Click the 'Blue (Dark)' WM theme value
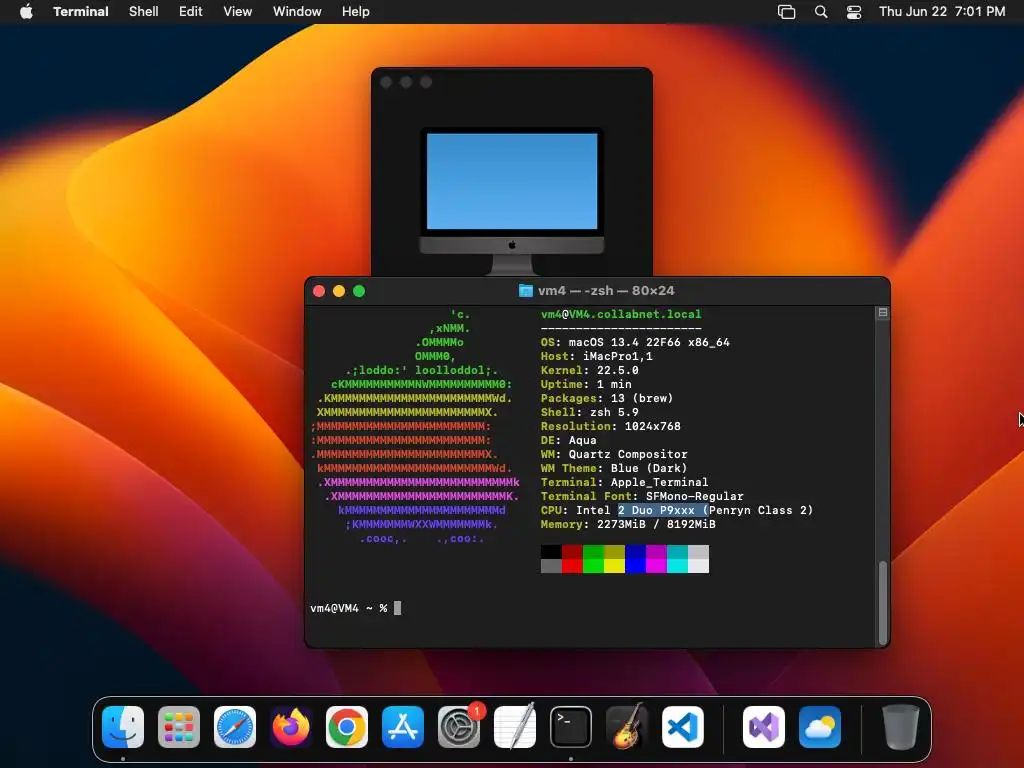Screen dimensions: 1024x768 tap(649, 468)
